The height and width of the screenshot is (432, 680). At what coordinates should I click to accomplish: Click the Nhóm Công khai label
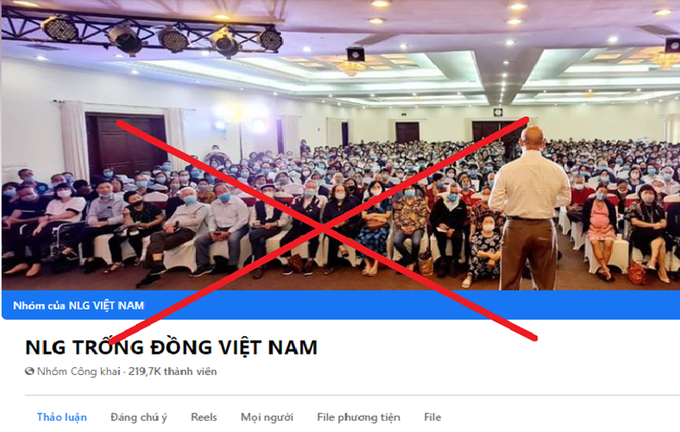pyautogui.click(x=78, y=372)
